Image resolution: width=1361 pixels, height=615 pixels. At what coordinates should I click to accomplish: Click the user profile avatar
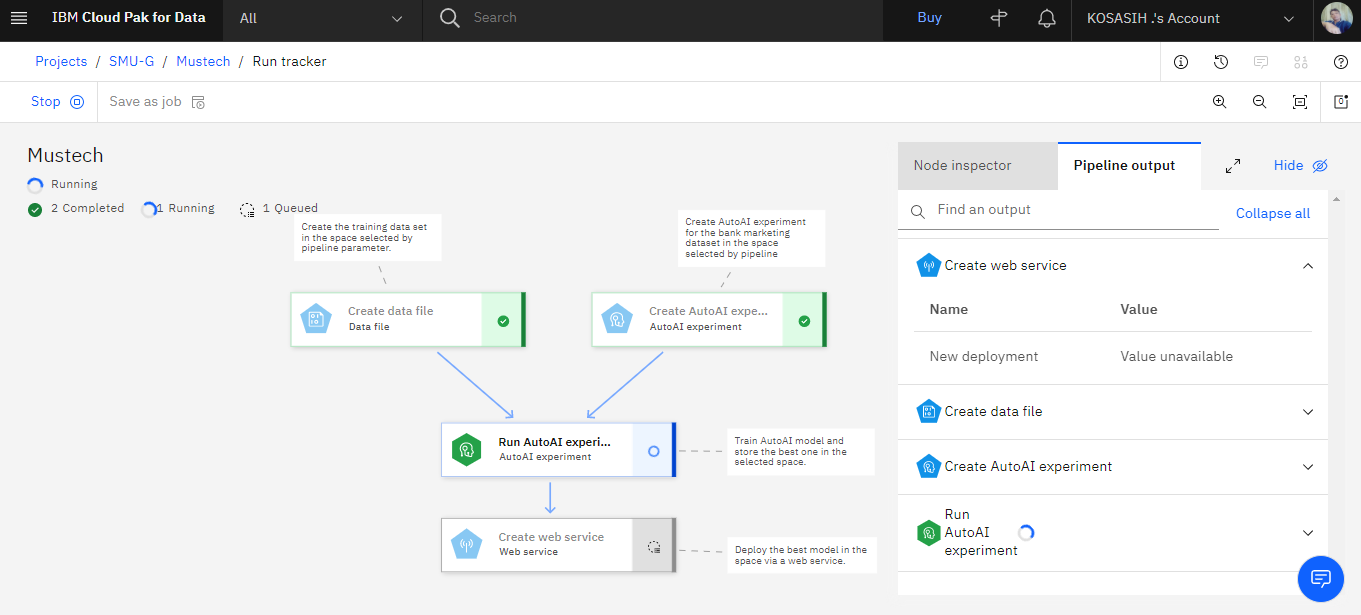click(1337, 18)
